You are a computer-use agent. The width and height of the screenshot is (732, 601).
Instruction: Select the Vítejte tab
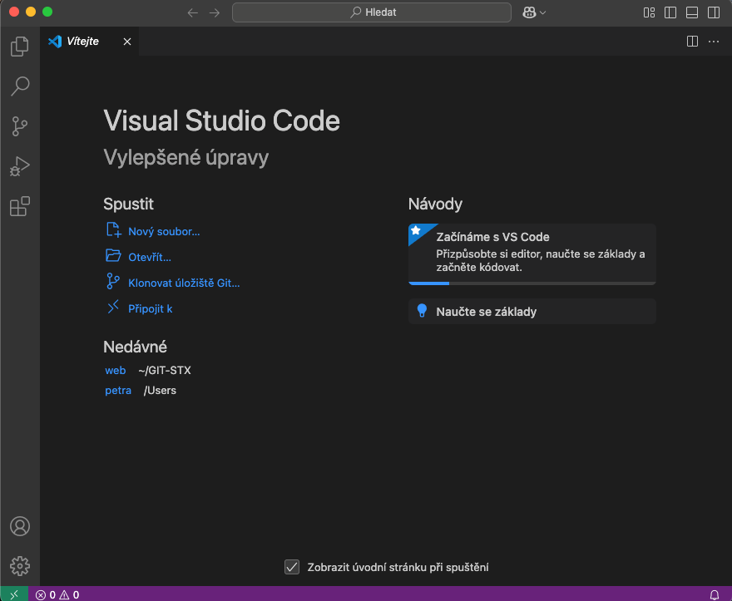(82, 42)
